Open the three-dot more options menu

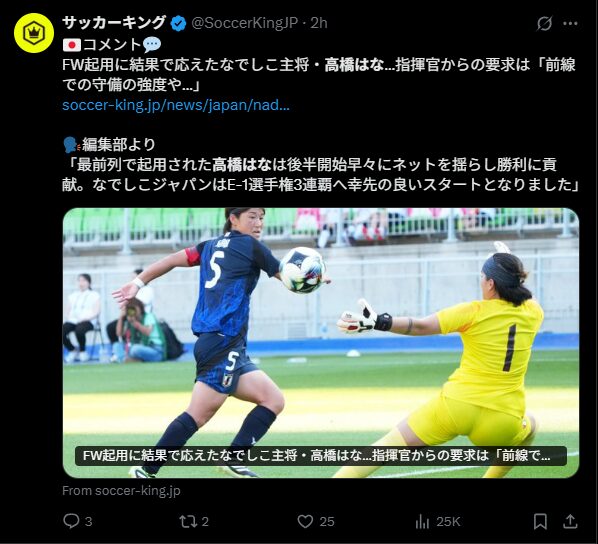(x=570, y=24)
